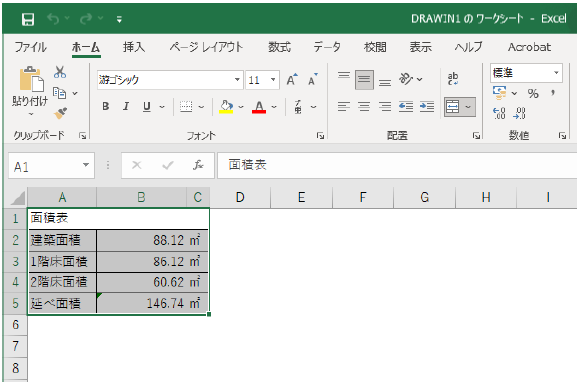578x382 pixels.
Task: Click the accounting currency format icon
Action: (x=499, y=93)
